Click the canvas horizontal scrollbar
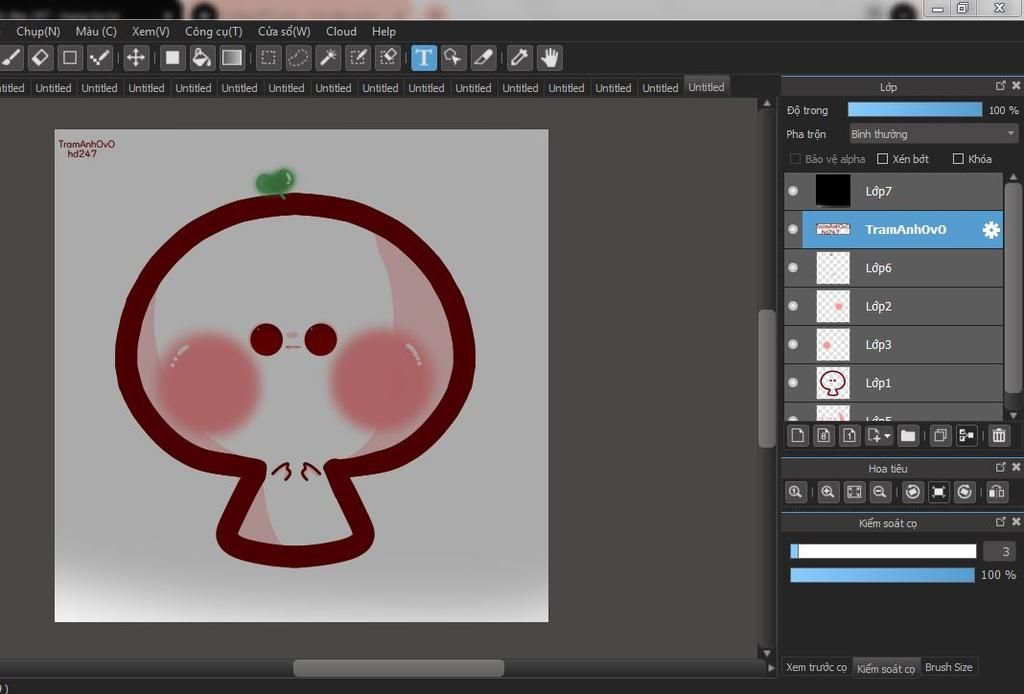Image resolution: width=1024 pixels, height=694 pixels. click(398, 668)
